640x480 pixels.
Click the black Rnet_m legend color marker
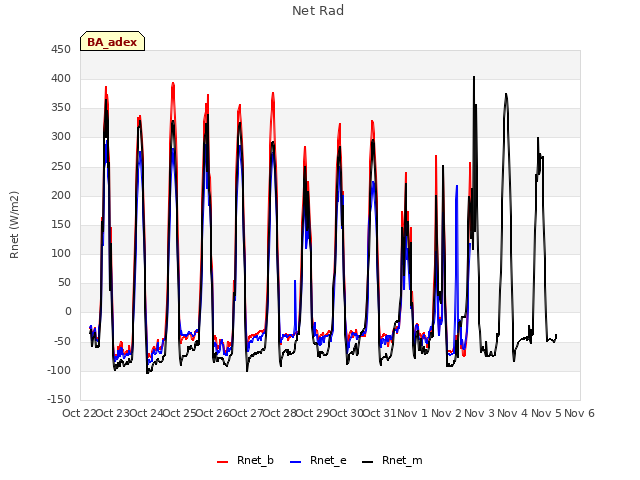(368, 462)
